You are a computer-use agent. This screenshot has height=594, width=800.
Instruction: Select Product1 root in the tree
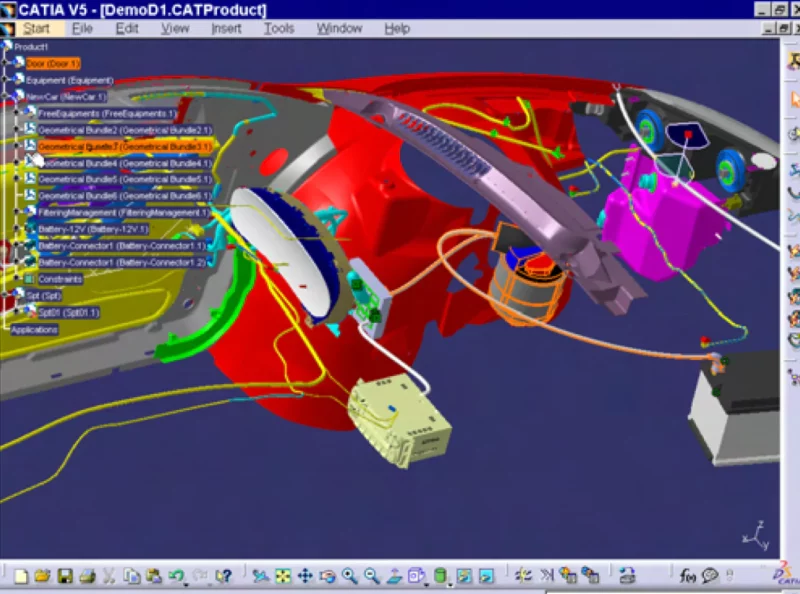pos(31,47)
